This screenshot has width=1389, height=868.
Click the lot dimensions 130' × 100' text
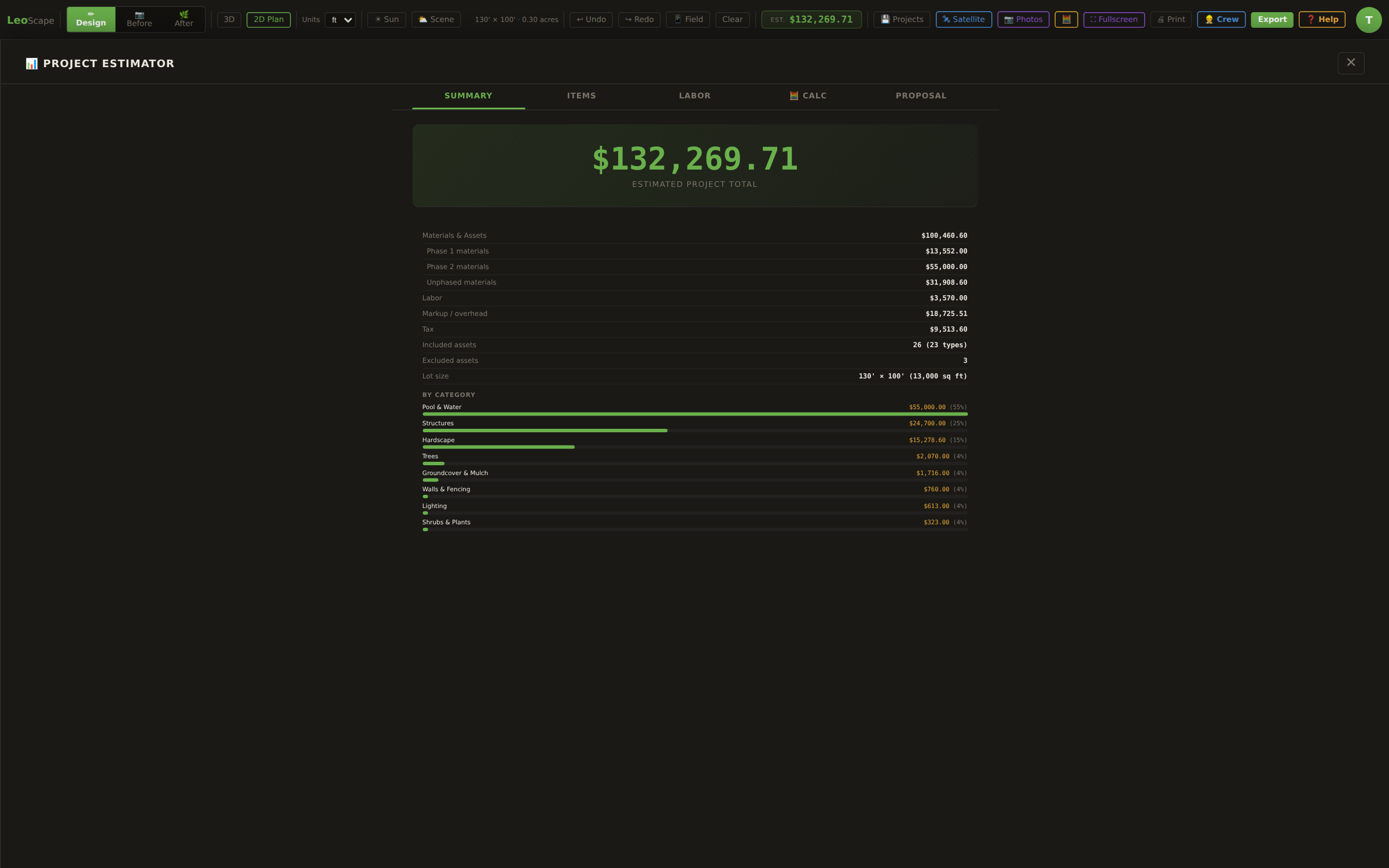tap(516, 20)
